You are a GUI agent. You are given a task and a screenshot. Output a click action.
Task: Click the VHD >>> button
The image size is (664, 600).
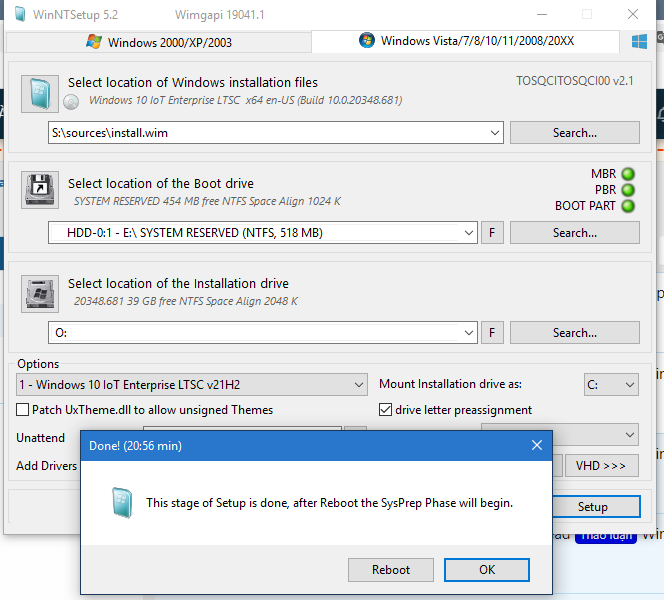point(601,466)
